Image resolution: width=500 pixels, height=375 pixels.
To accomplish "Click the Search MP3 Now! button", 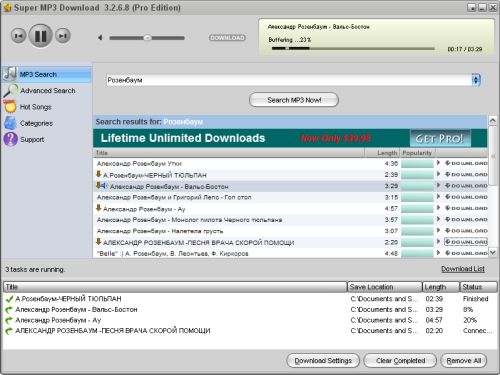I will (x=294, y=100).
